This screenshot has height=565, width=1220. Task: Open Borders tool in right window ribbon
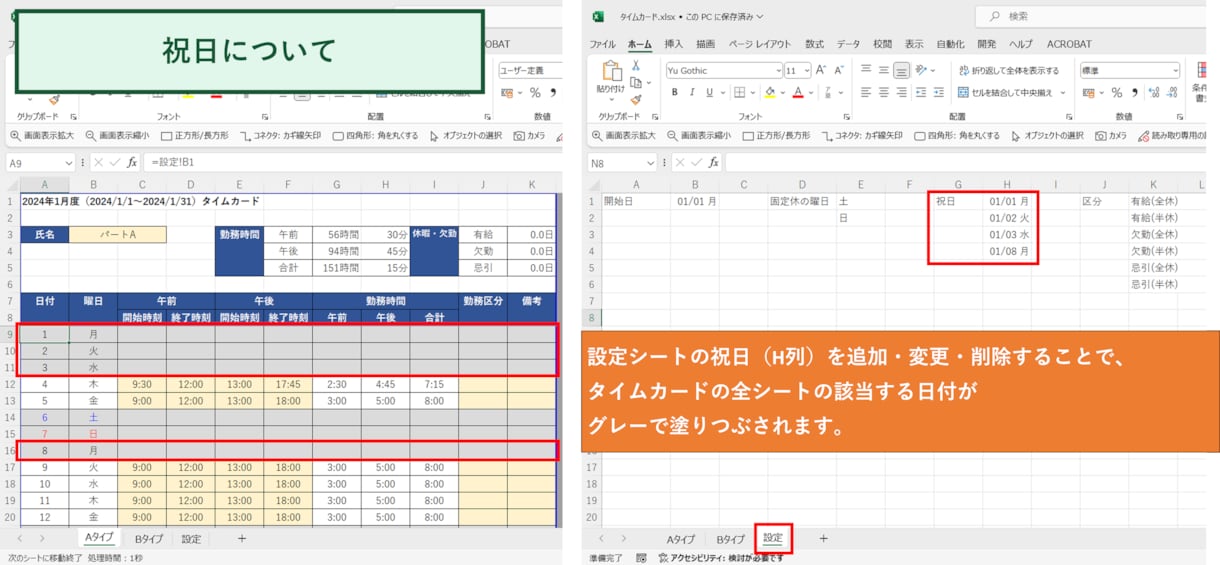point(739,92)
